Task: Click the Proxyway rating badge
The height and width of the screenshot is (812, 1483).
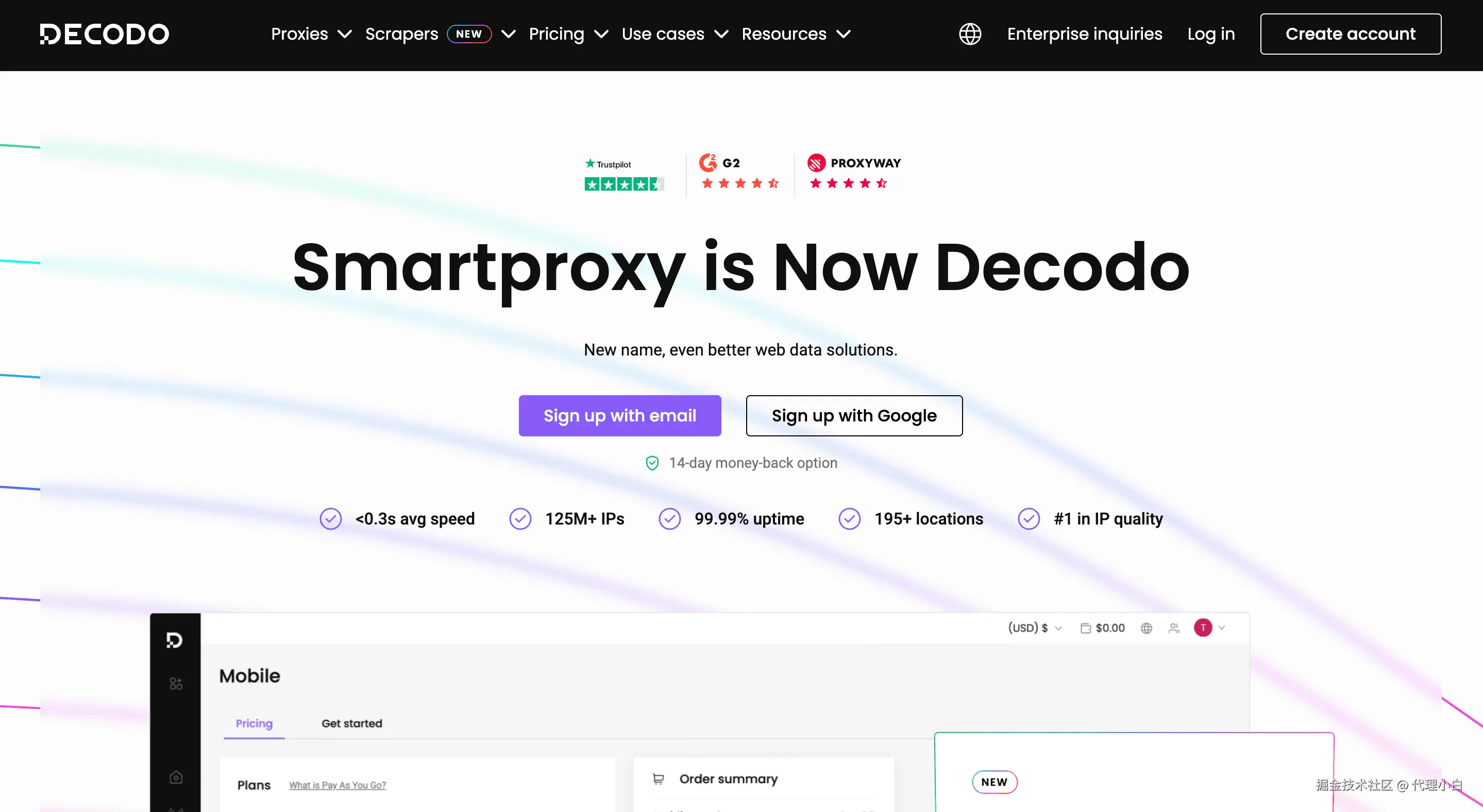Action: click(x=854, y=173)
